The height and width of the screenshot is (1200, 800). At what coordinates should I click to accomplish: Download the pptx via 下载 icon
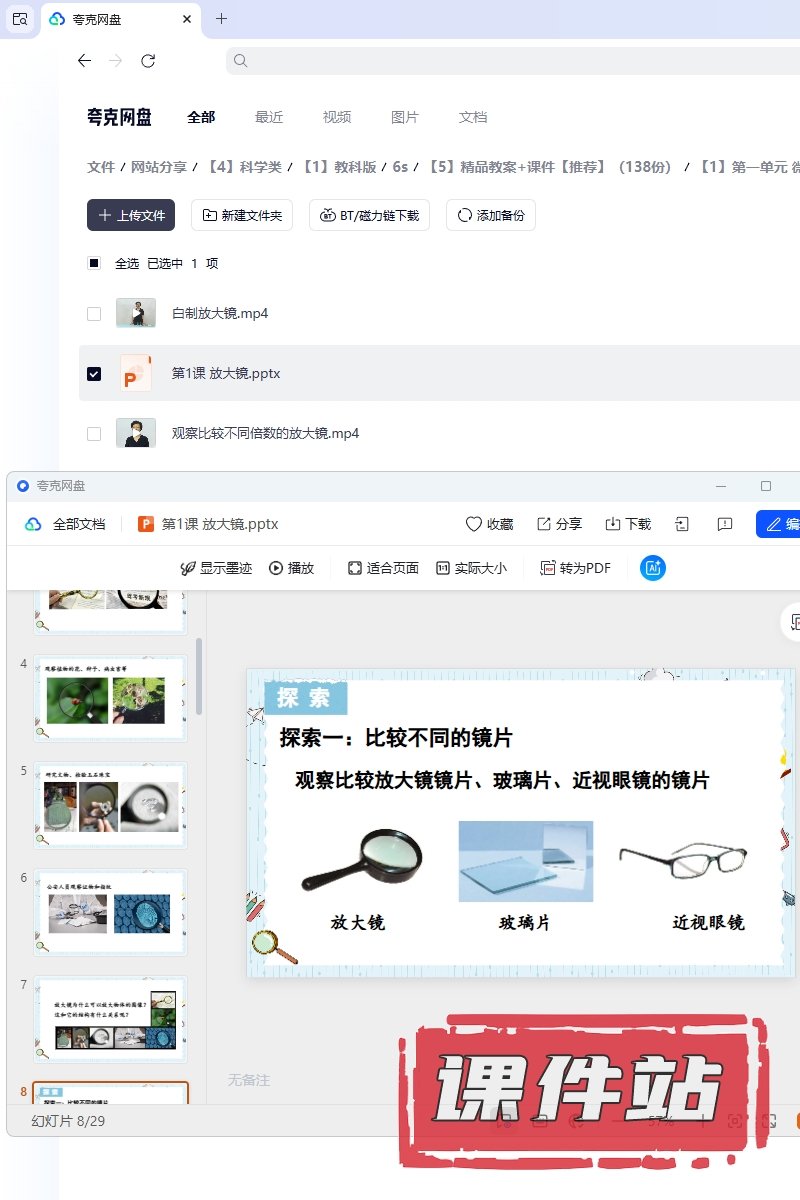click(x=613, y=524)
